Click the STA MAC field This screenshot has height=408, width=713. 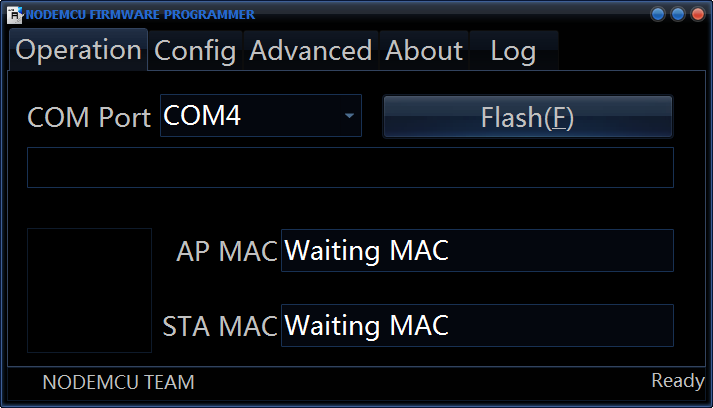click(477, 326)
